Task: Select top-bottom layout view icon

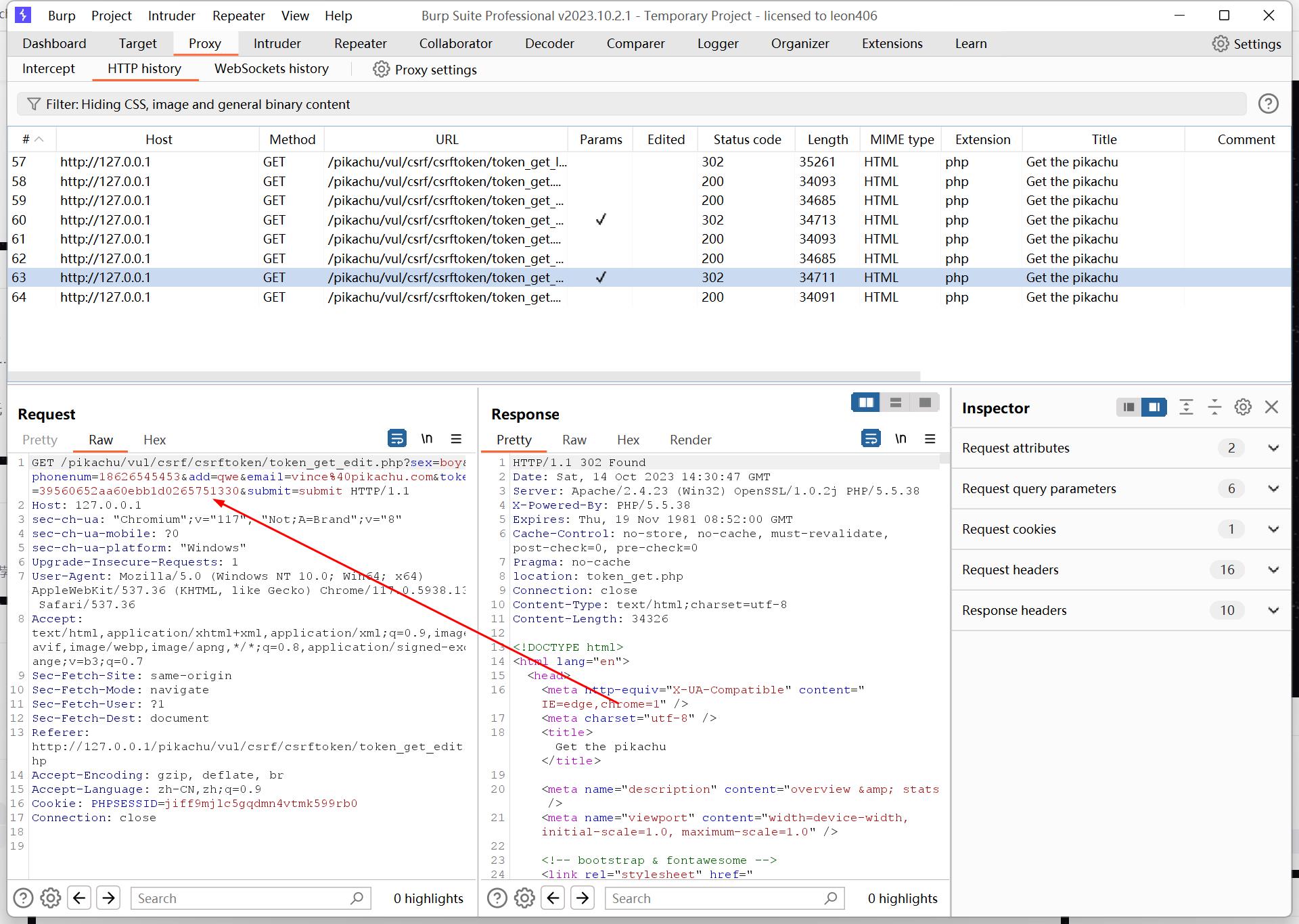Action: click(895, 402)
